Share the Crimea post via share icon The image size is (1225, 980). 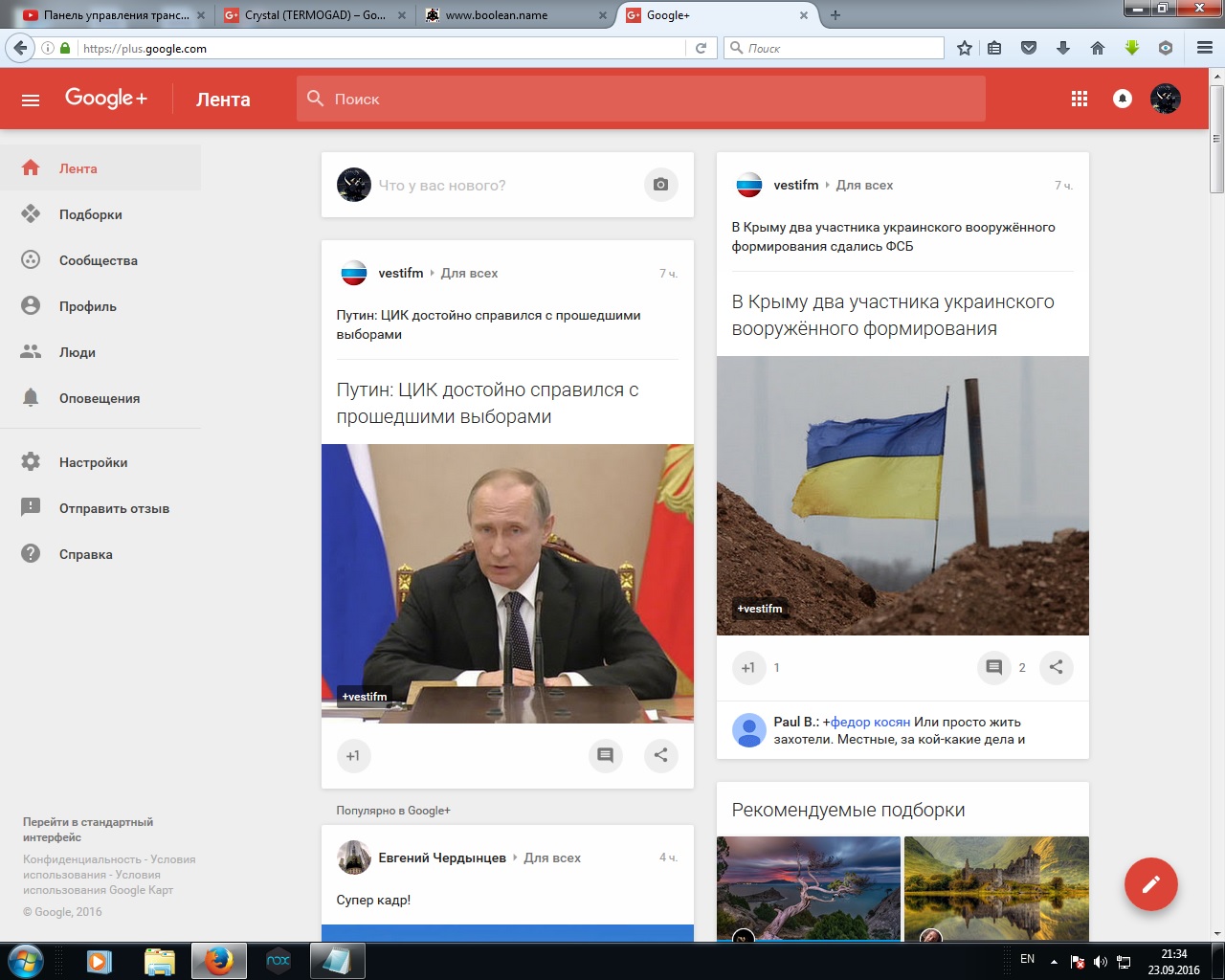[x=1056, y=668]
